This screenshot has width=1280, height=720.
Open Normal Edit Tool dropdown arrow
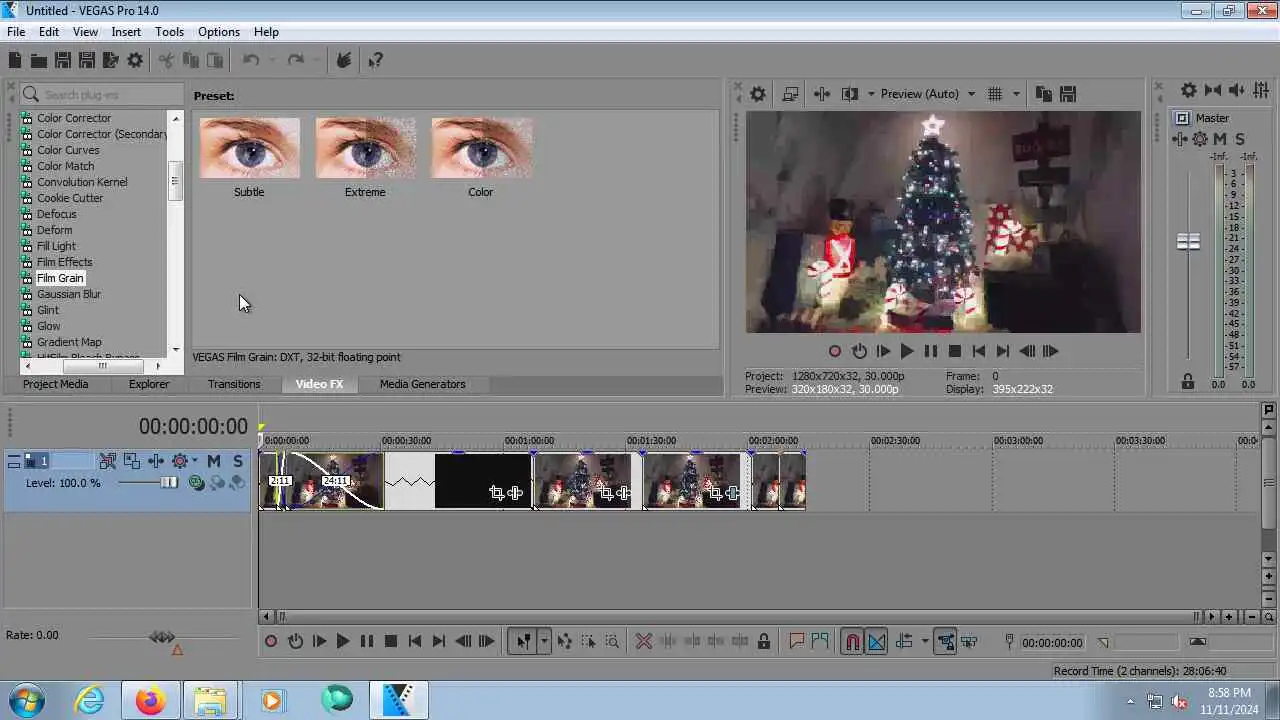point(544,642)
